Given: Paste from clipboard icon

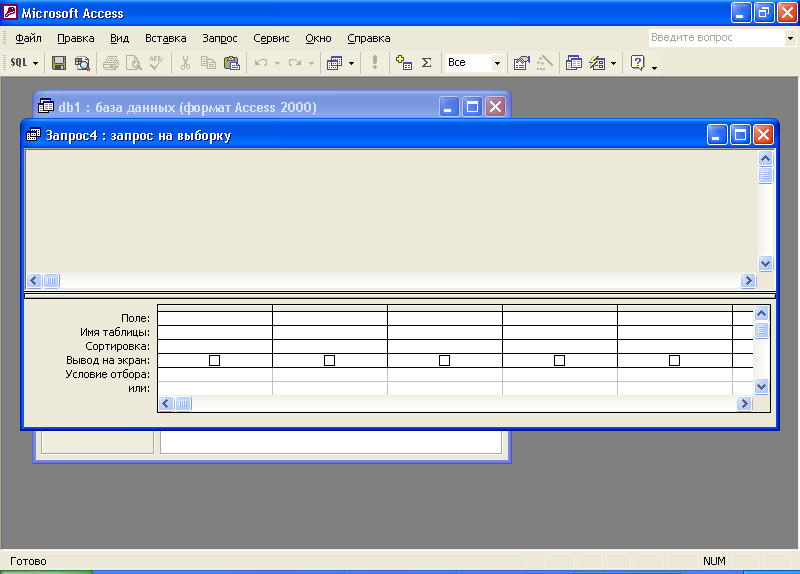Looking at the screenshot, I should click(232, 63).
